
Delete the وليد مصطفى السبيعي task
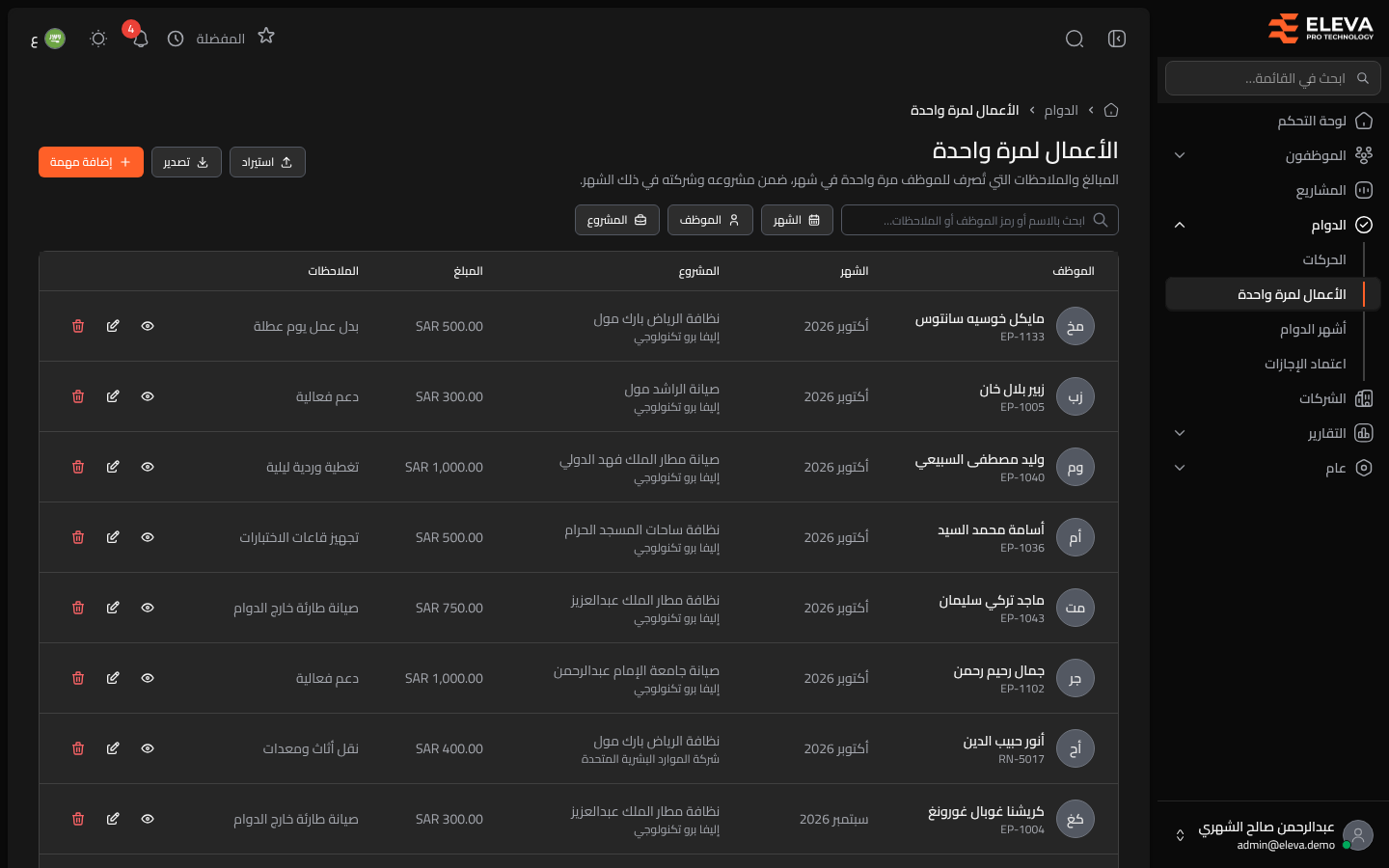pyautogui.click(x=78, y=467)
